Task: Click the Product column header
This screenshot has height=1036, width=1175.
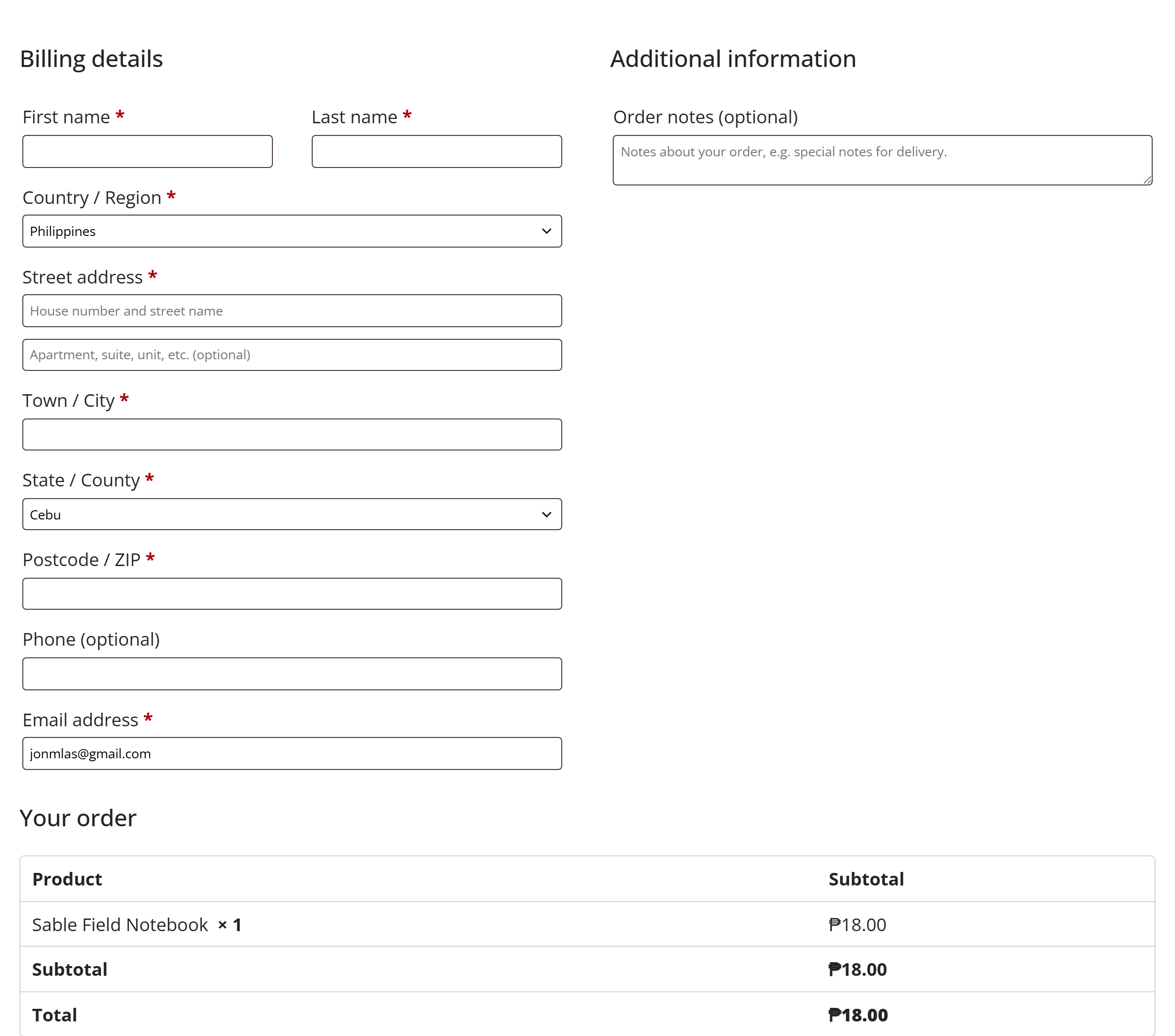Action: [67, 879]
